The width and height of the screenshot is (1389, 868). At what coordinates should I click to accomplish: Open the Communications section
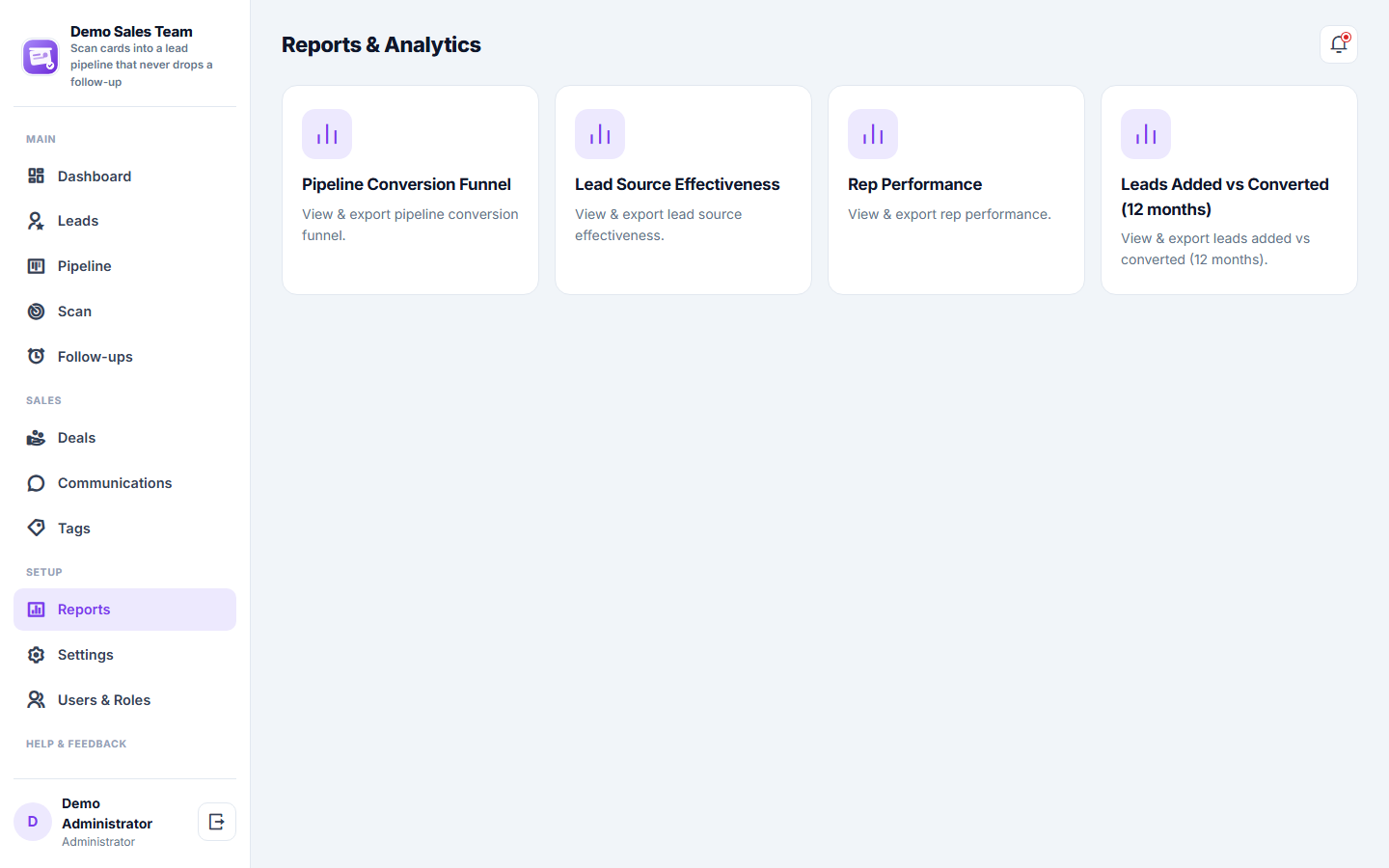coord(124,483)
